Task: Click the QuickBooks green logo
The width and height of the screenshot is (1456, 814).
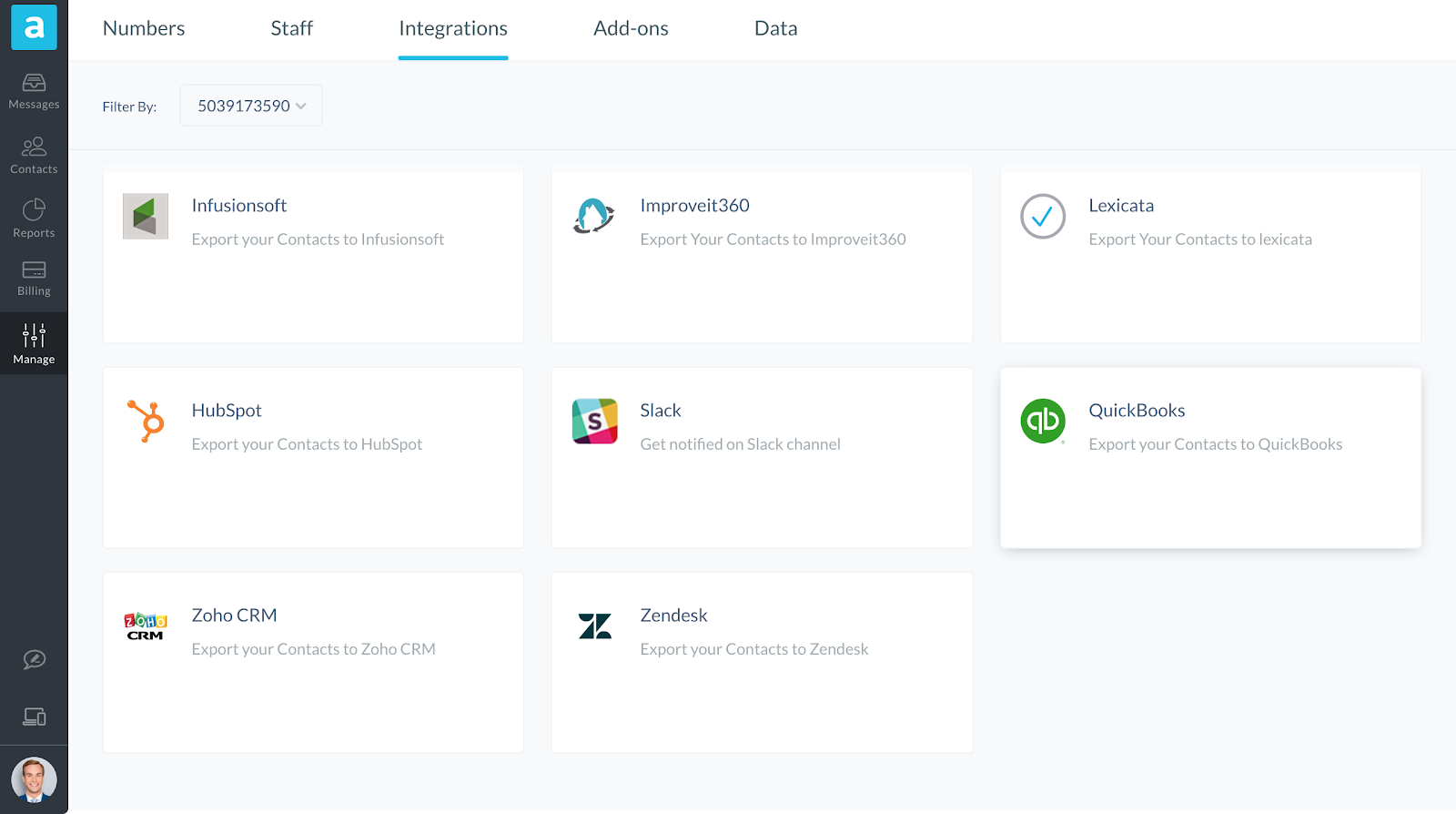Action: click(1043, 422)
